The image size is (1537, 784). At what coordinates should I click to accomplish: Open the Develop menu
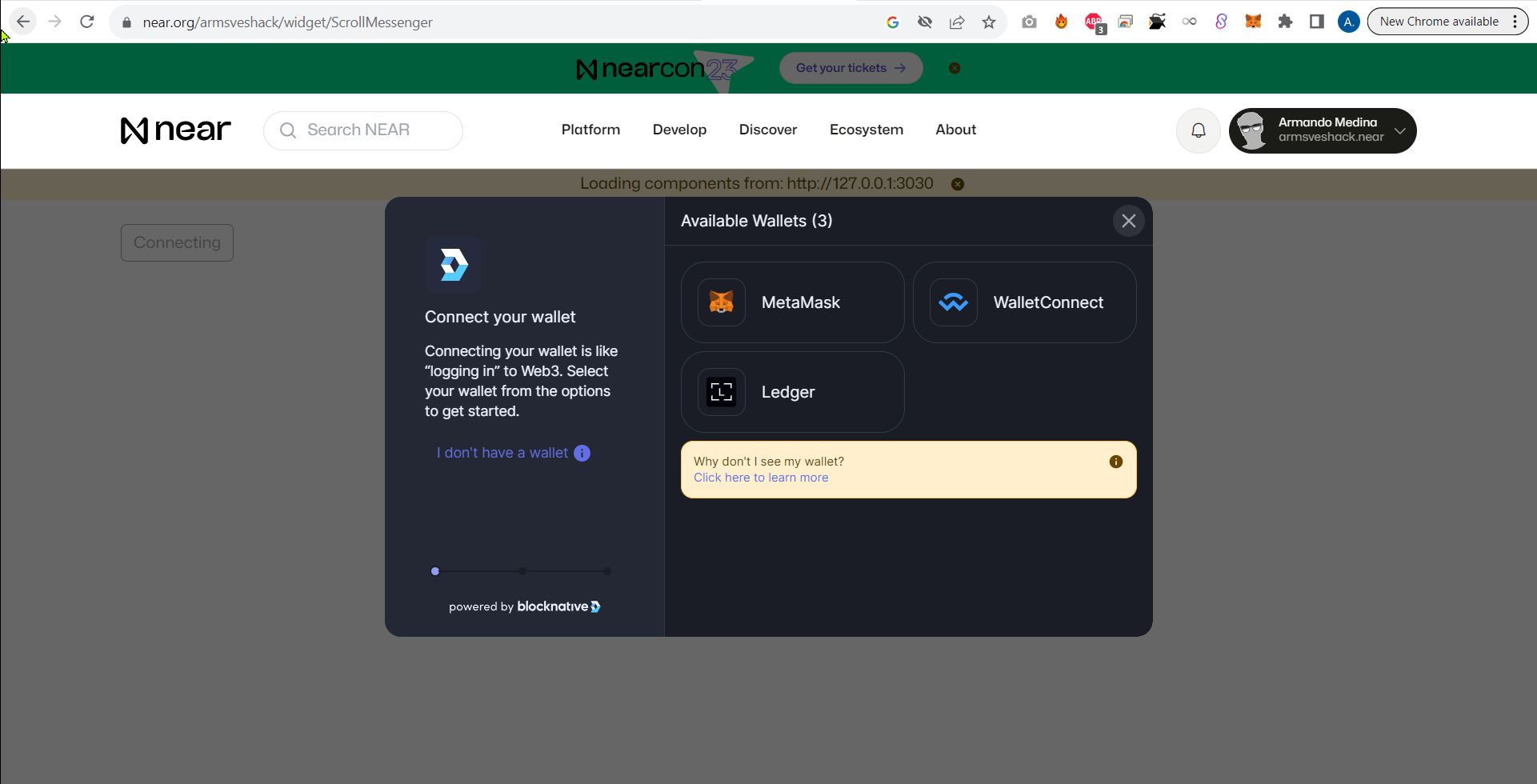point(679,130)
